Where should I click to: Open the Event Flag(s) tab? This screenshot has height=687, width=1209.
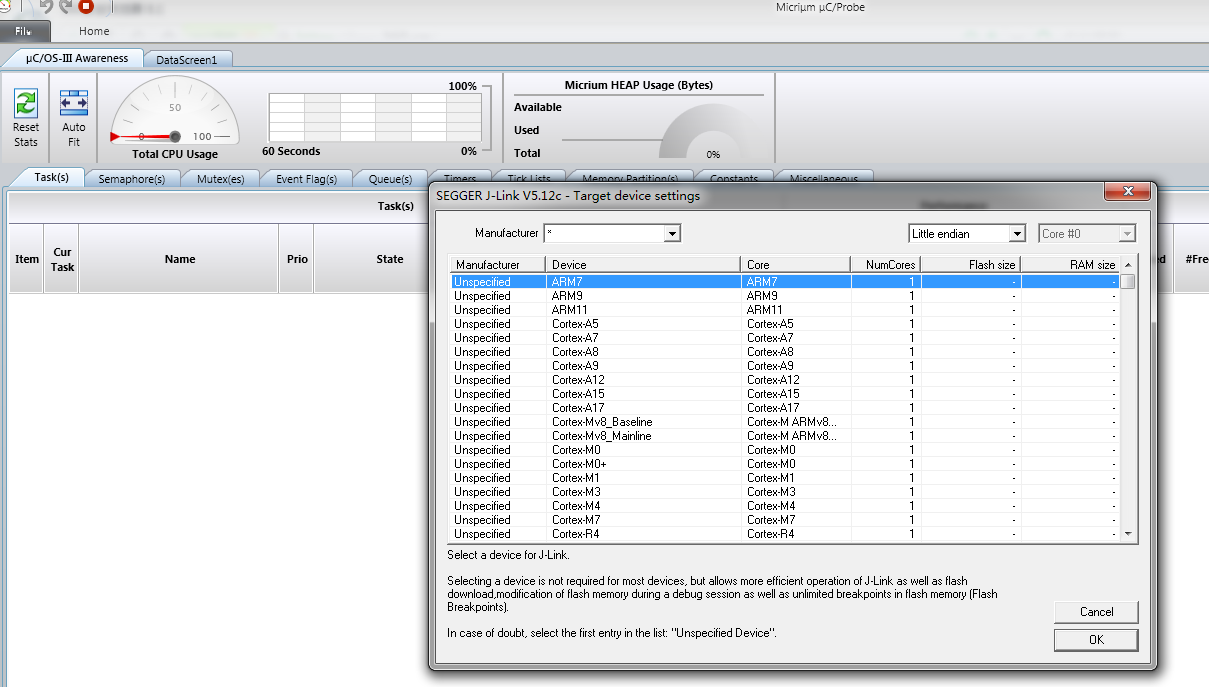coord(306,179)
